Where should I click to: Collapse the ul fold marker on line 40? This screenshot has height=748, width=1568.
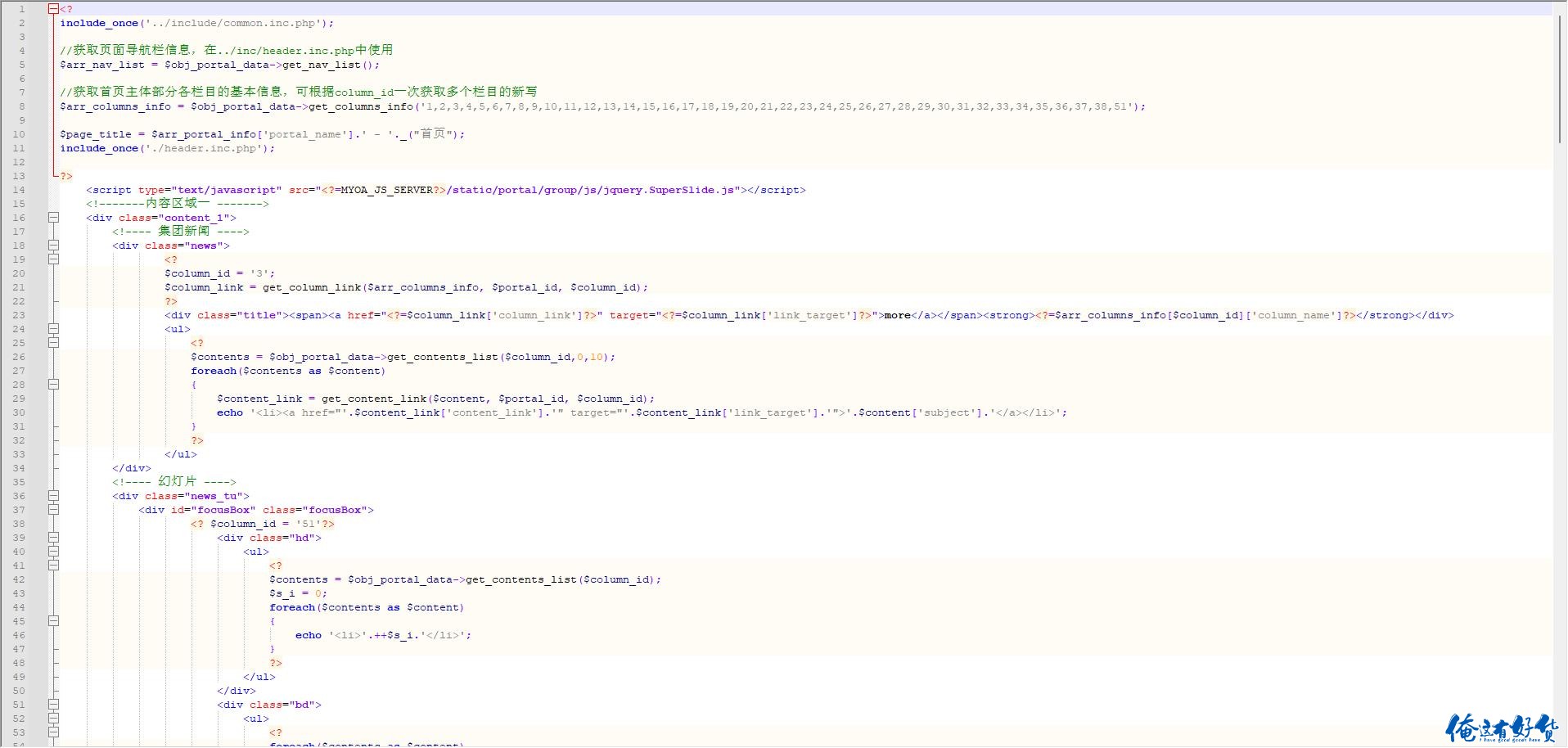click(x=53, y=552)
